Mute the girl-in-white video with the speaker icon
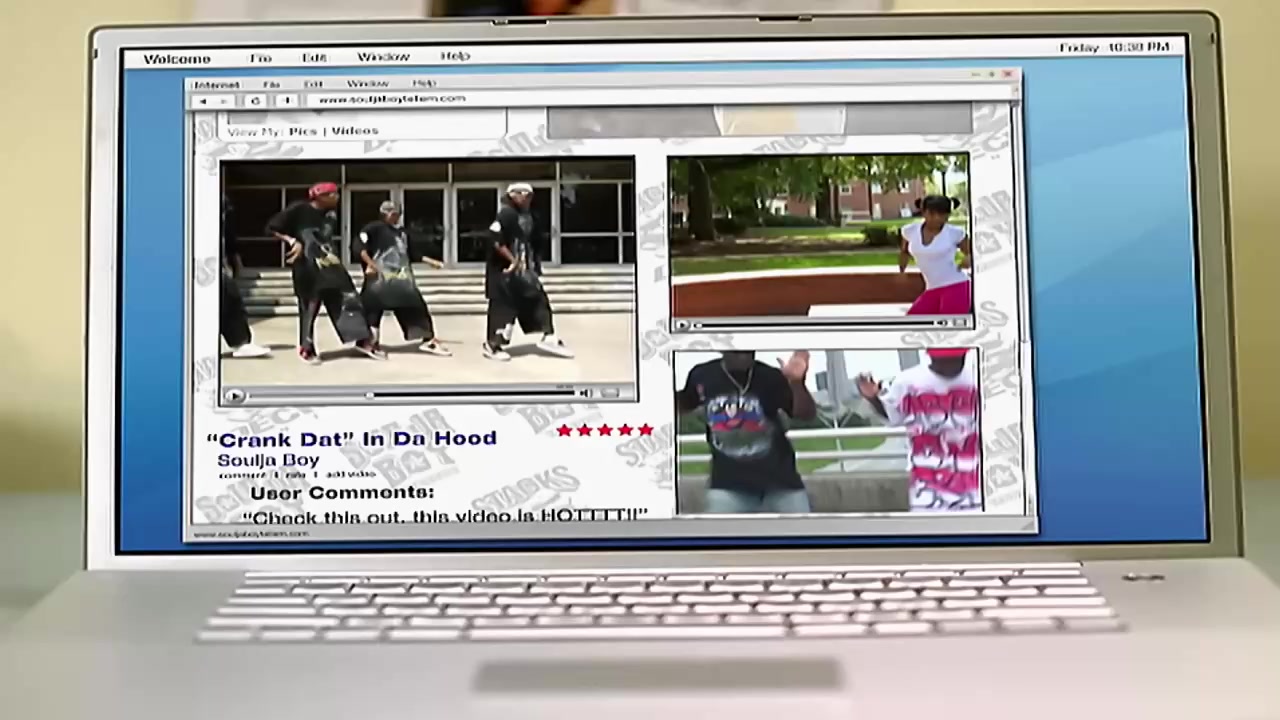The width and height of the screenshot is (1280, 720). coord(942,323)
